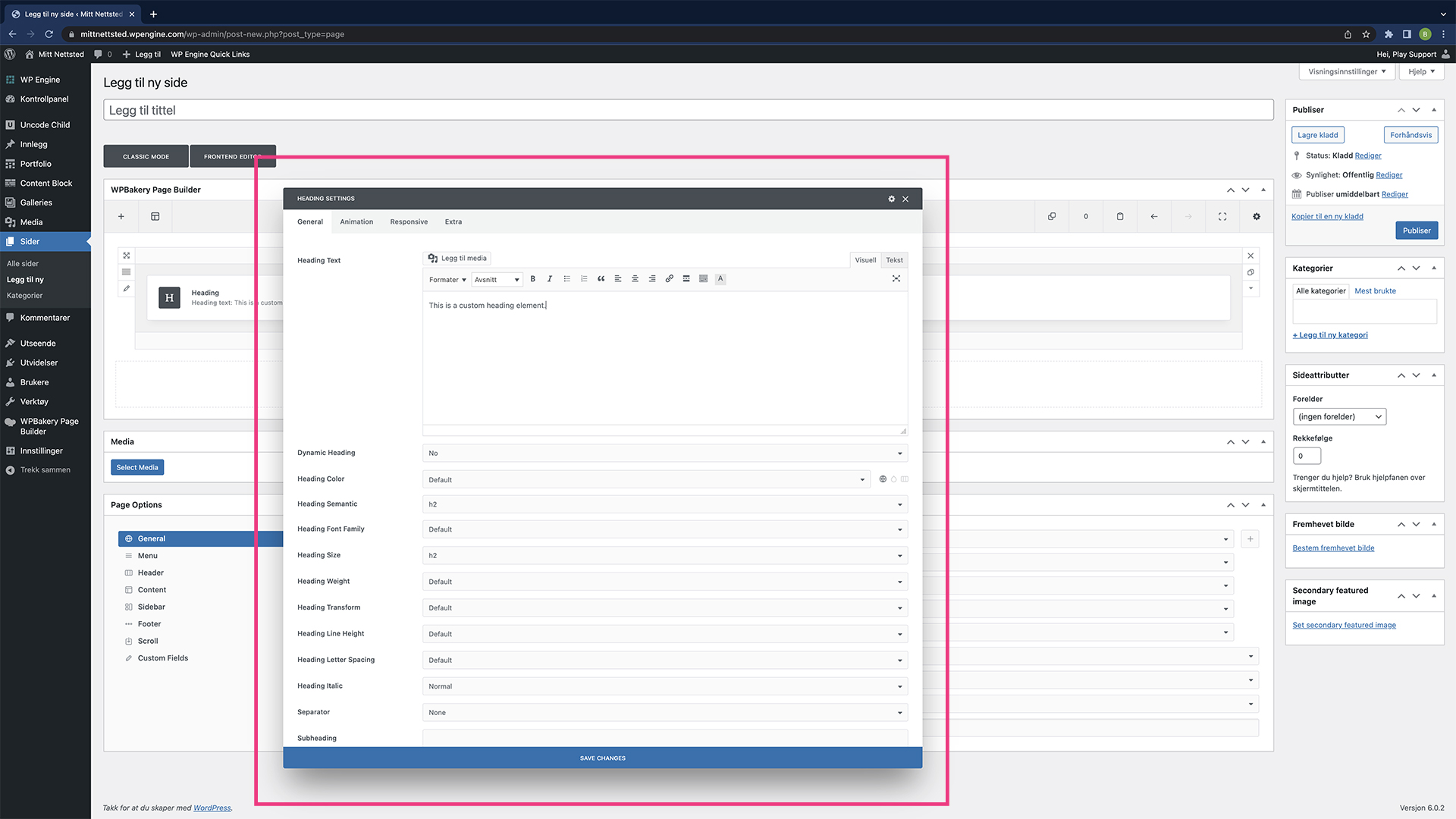Image resolution: width=1456 pixels, height=819 pixels.
Task: Toggle WPBakery fullscreen mode
Action: click(x=1222, y=217)
